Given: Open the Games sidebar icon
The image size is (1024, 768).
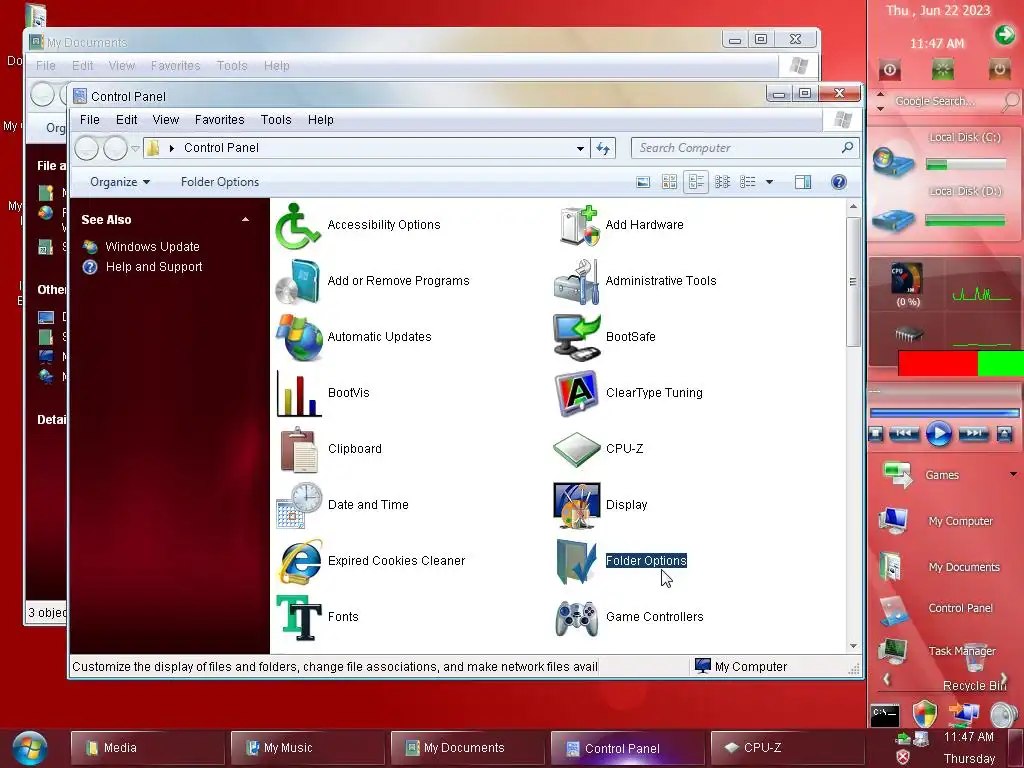Looking at the screenshot, I should [x=897, y=475].
